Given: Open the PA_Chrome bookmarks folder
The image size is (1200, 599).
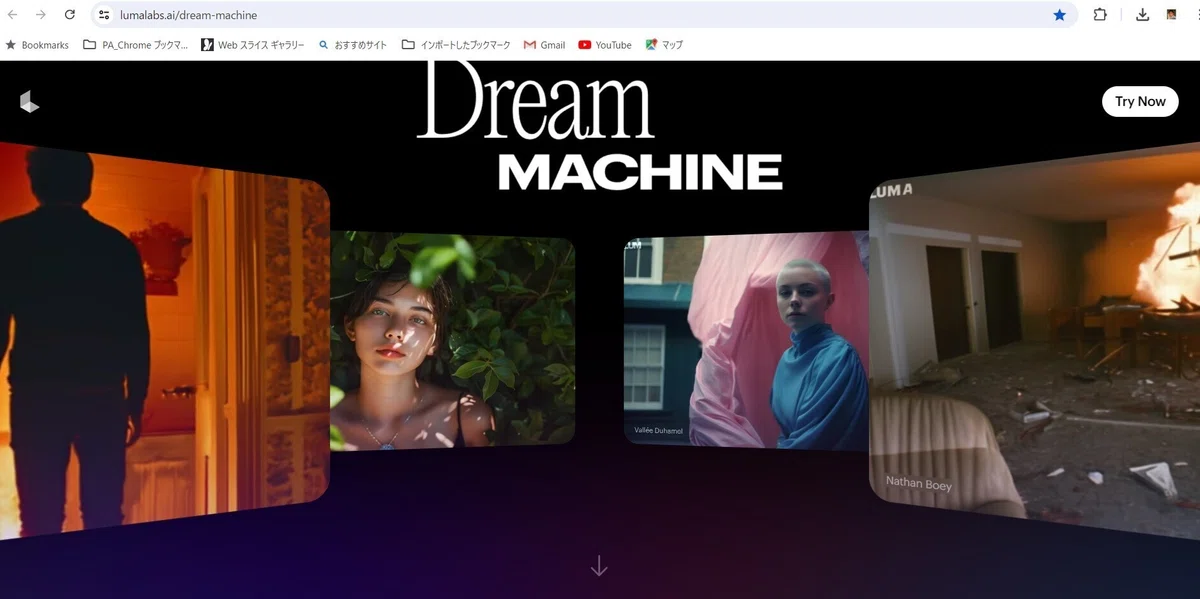Looking at the screenshot, I should pos(136,45).
